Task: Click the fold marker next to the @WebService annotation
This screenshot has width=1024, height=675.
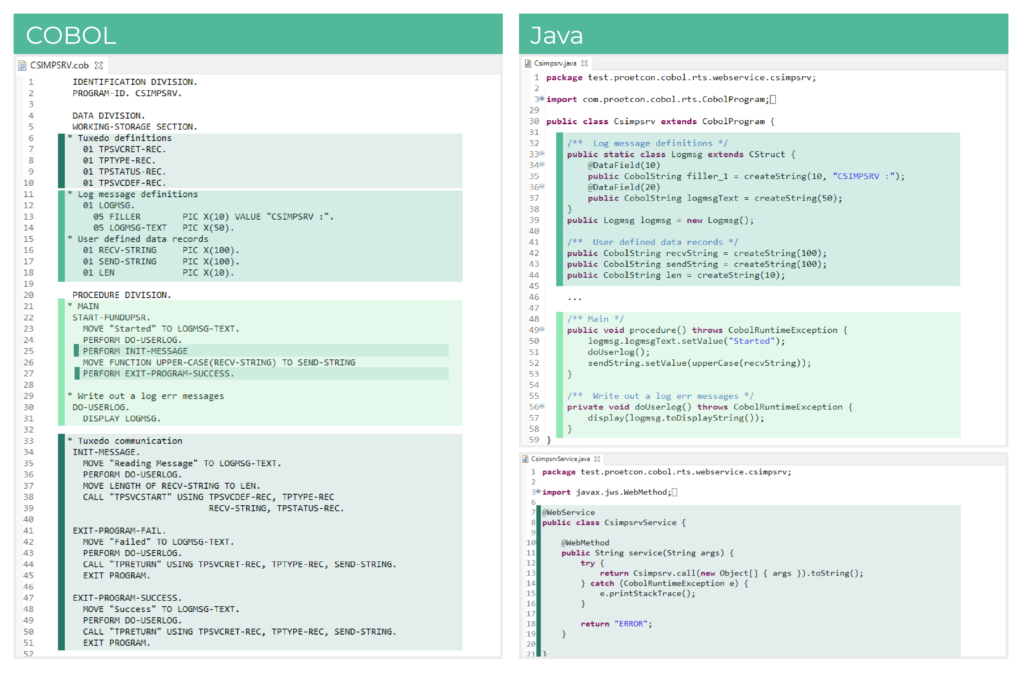Action: click(x=538, y=512)
